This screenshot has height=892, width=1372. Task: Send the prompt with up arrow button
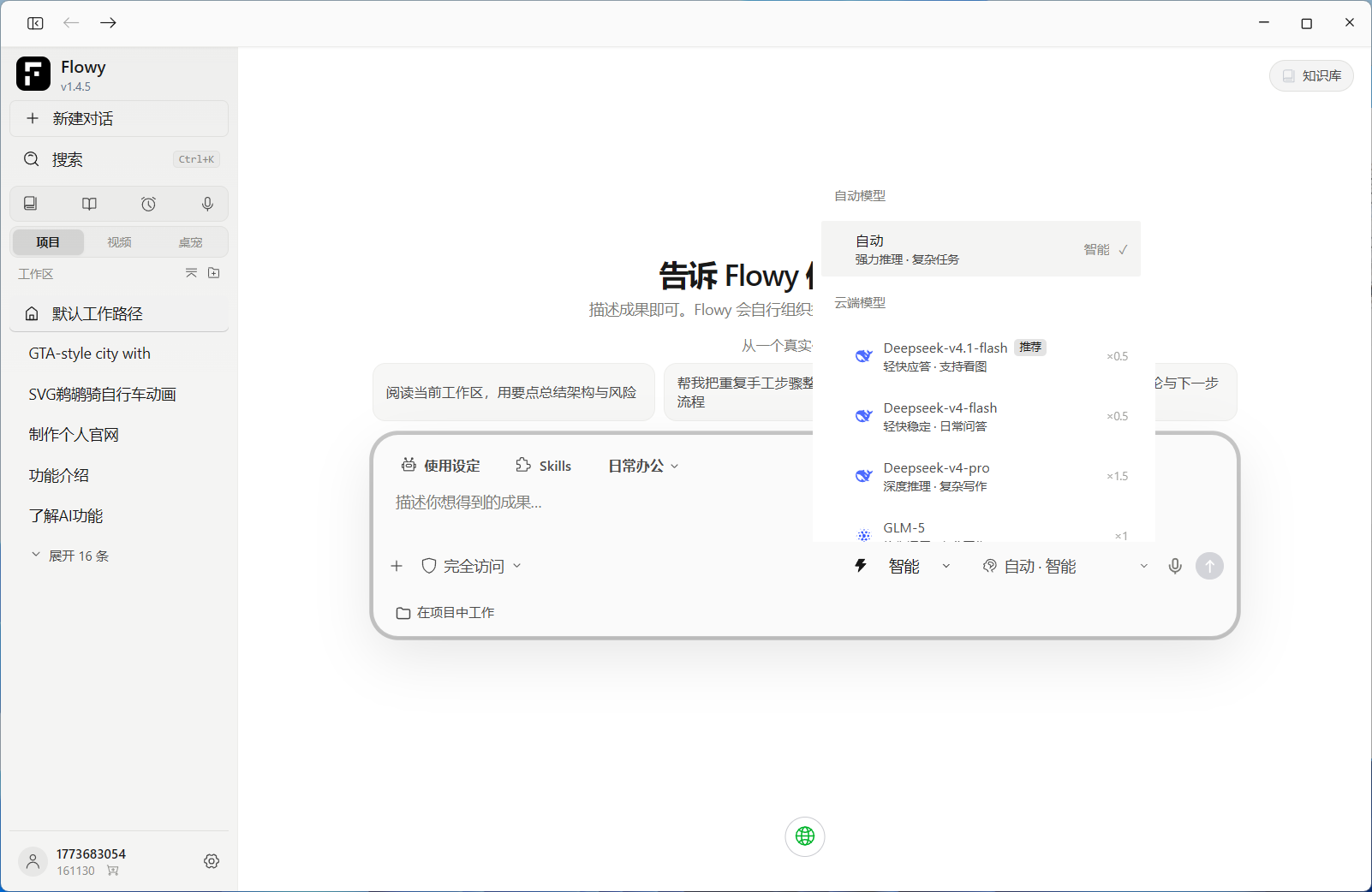tap(1209, 566)
